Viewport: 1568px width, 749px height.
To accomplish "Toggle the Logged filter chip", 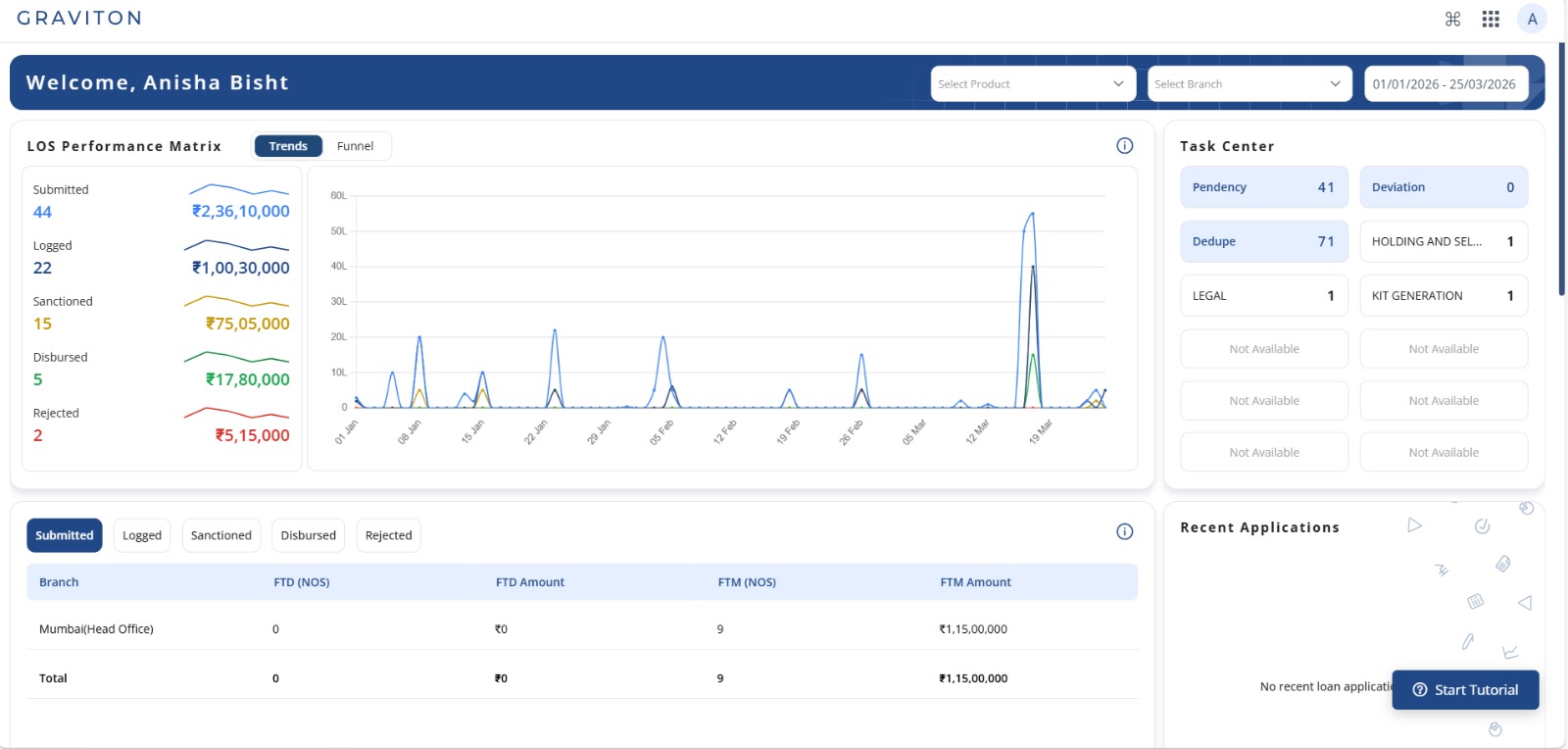I will point(142,535).
